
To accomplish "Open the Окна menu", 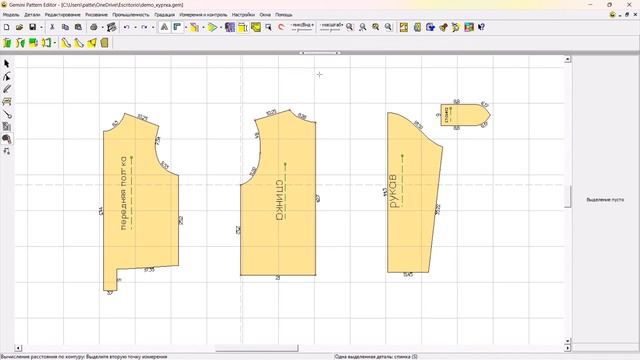I will (265, 15).
